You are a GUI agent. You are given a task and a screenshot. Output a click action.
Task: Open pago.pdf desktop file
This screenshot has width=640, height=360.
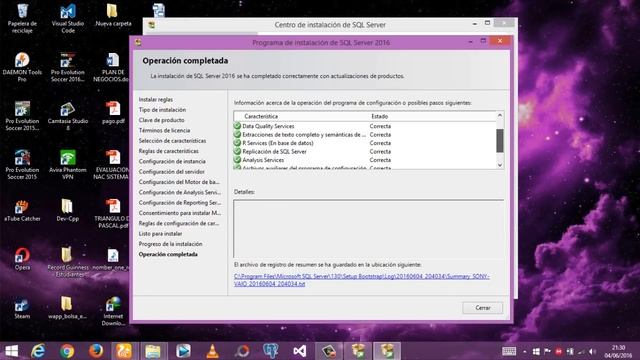coord(113,113)
